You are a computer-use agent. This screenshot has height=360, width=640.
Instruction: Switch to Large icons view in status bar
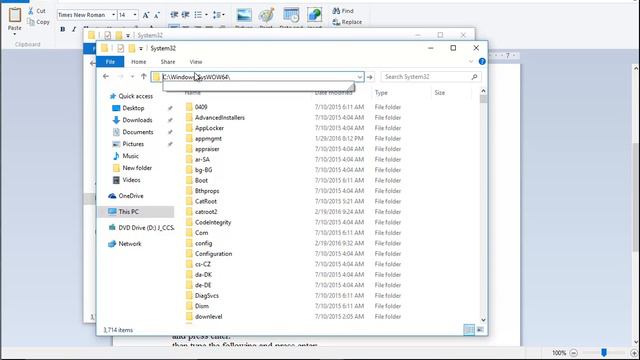[x=480, y=329]
